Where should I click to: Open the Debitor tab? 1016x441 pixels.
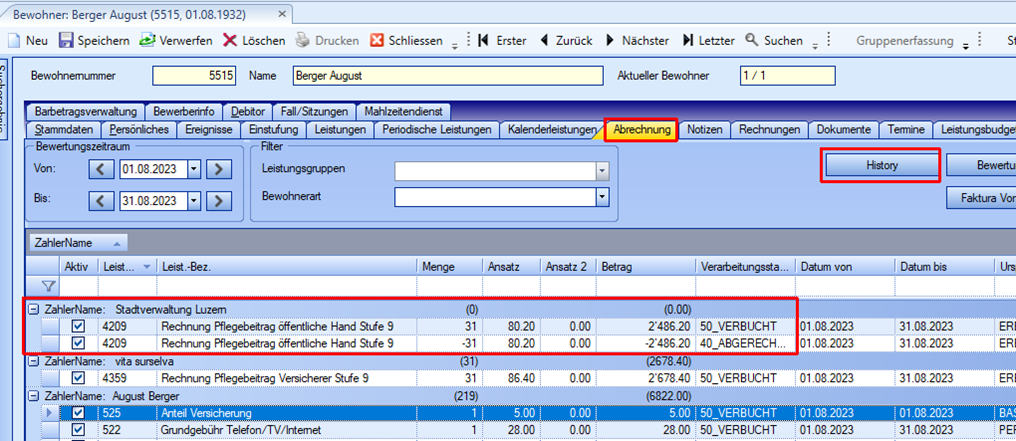[x=248, y=111]
